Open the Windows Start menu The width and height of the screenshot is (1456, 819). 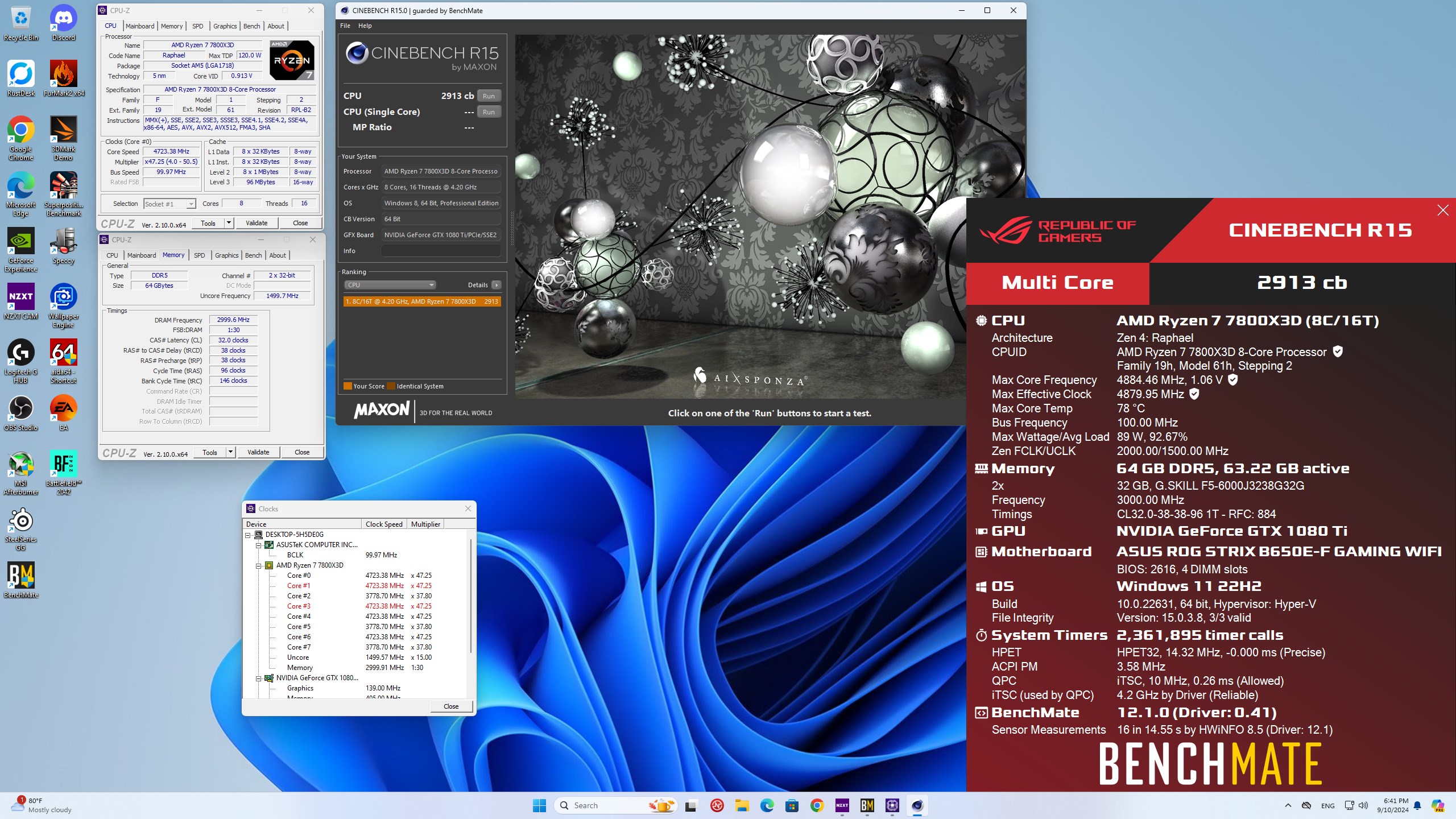pyautogui.click(x=539, y=805)
